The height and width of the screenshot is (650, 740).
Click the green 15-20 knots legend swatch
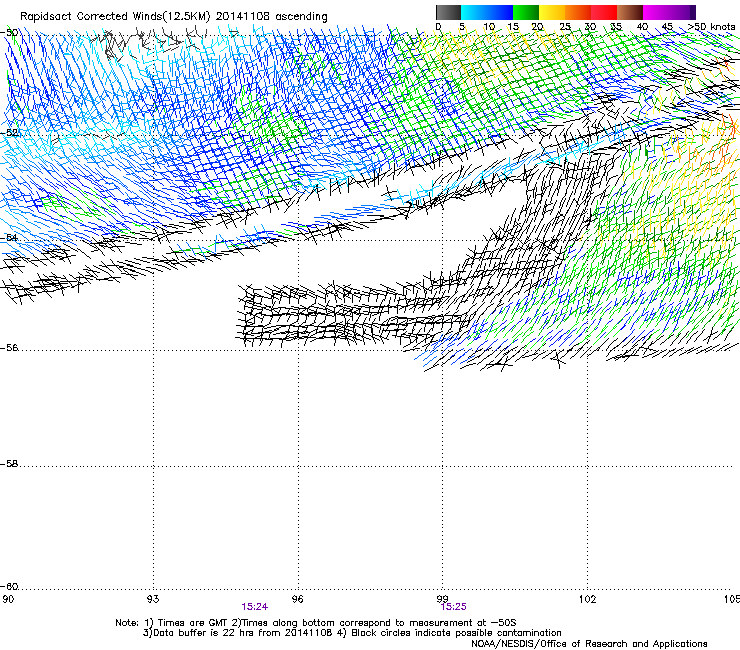point(526,12)
